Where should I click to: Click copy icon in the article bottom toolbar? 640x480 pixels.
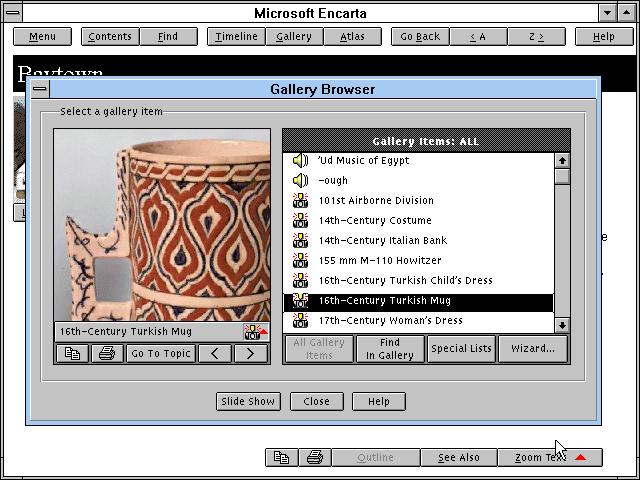[282, 458]
